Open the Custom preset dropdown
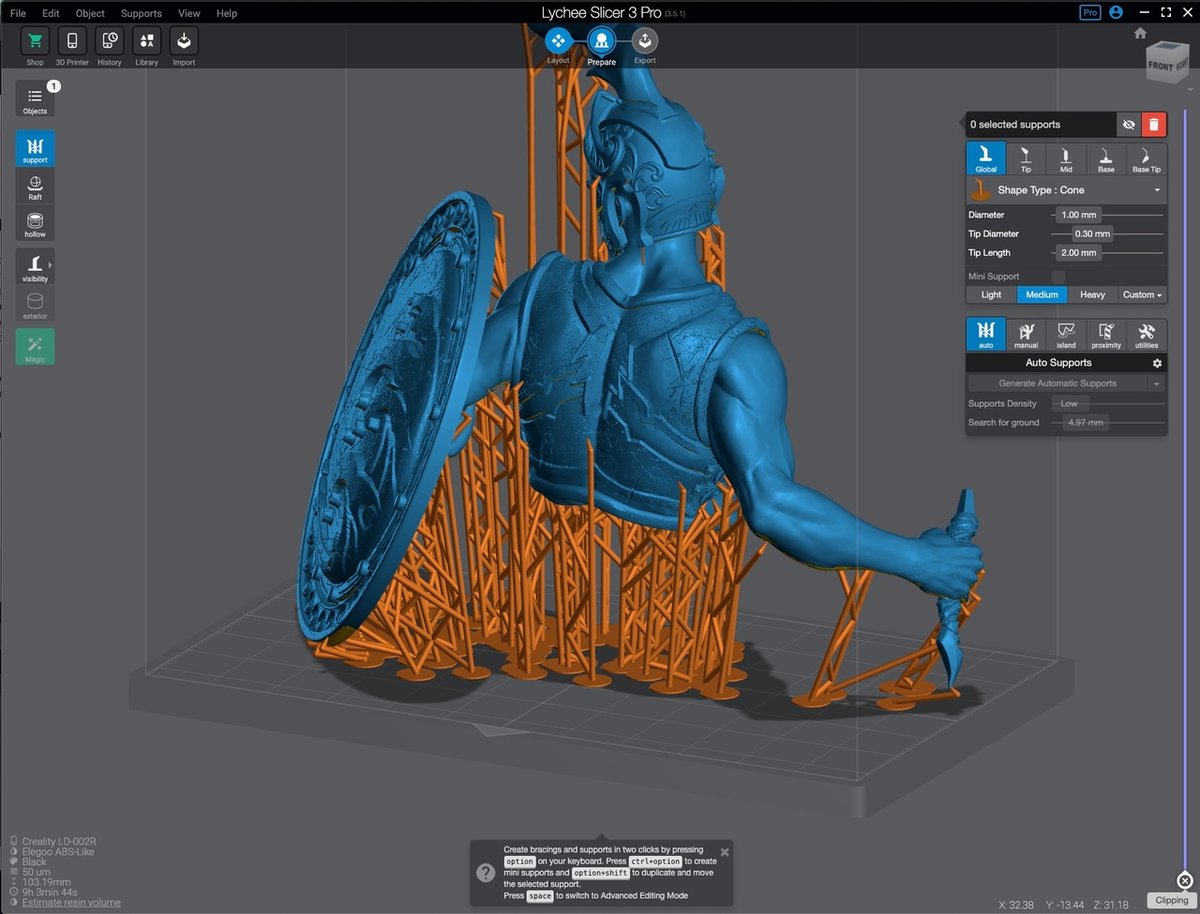 [x=1142, y=295]
